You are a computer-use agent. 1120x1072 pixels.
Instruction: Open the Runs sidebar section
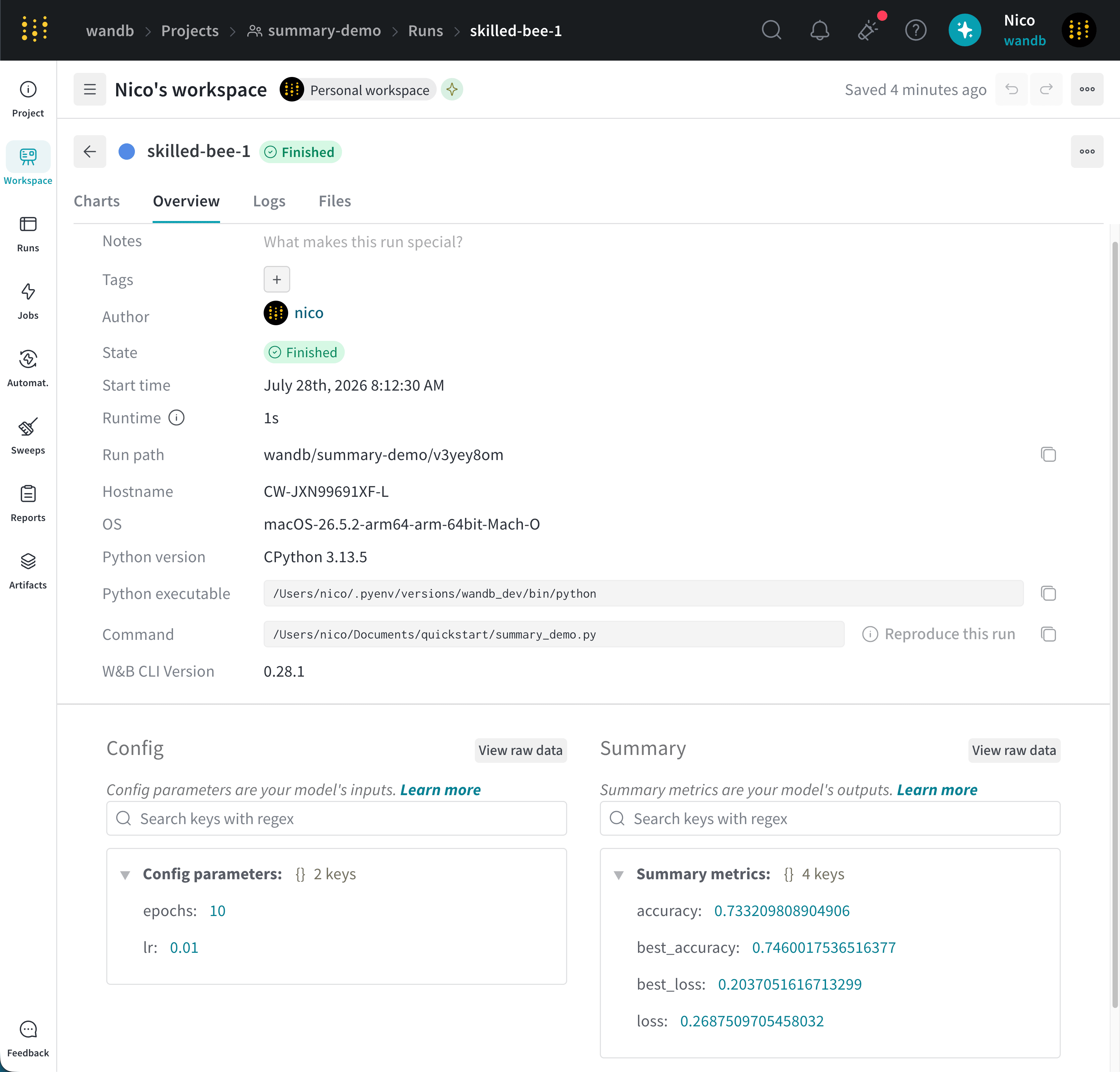point(28,234)
